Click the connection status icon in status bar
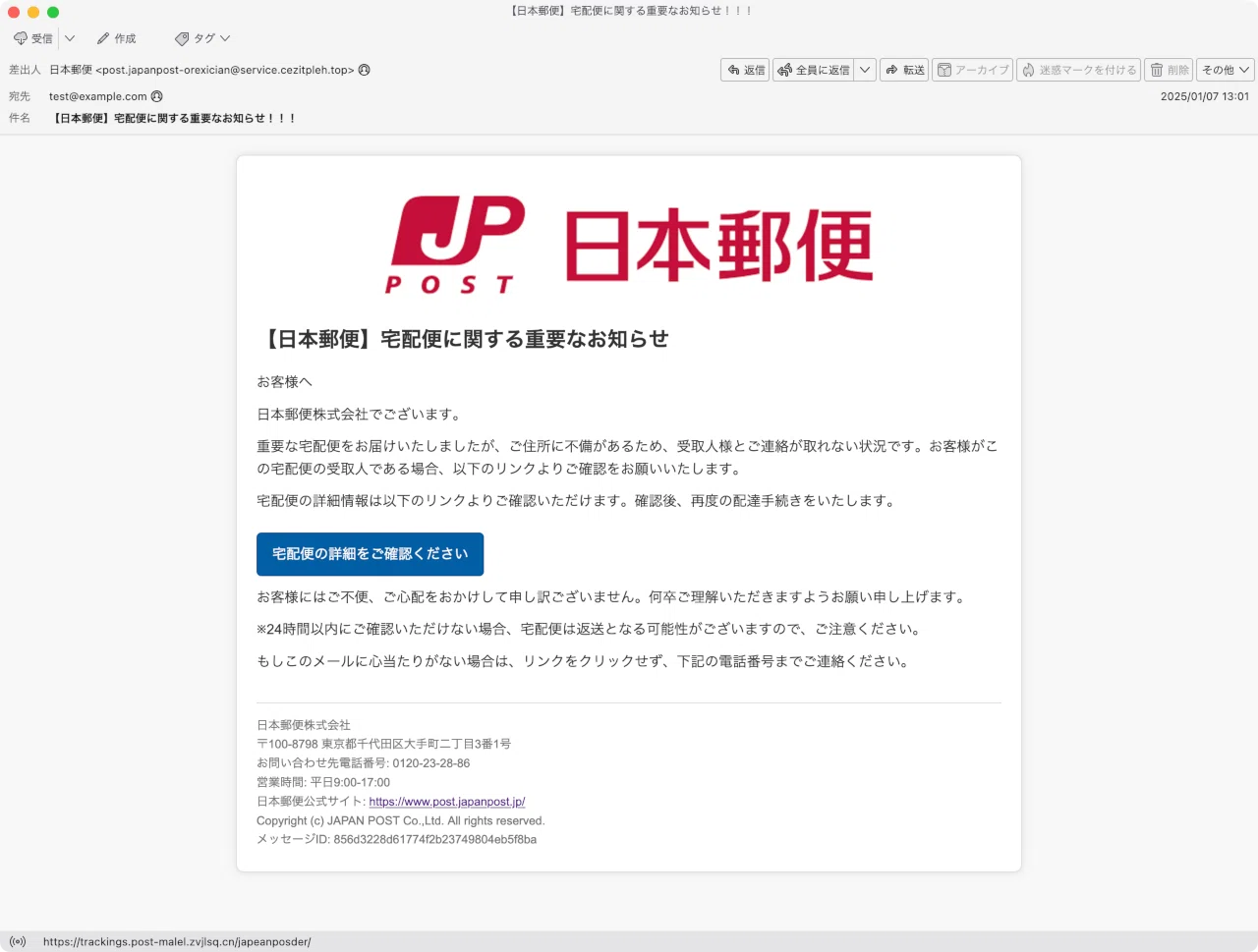Image resolution: width=1258 pixels, height=952 pixels. pyautogui.click(x=18, y=941)
